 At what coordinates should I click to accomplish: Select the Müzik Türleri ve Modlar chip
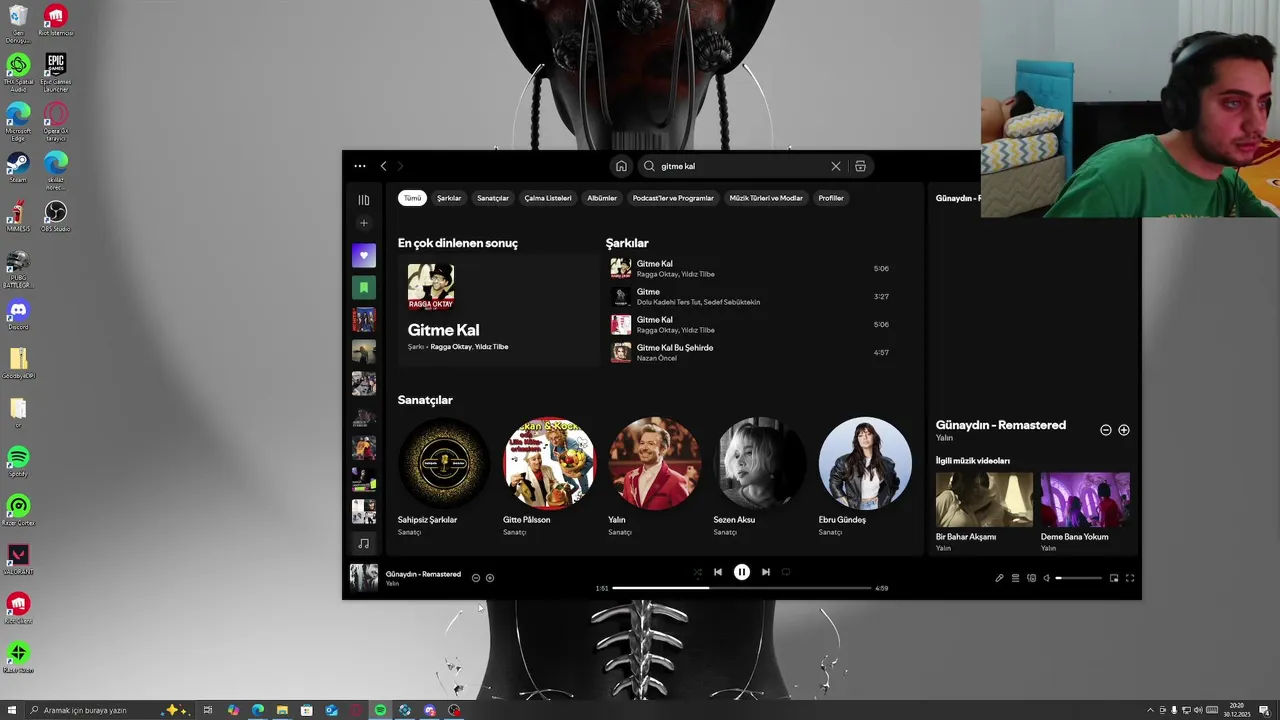pos(766,198)
